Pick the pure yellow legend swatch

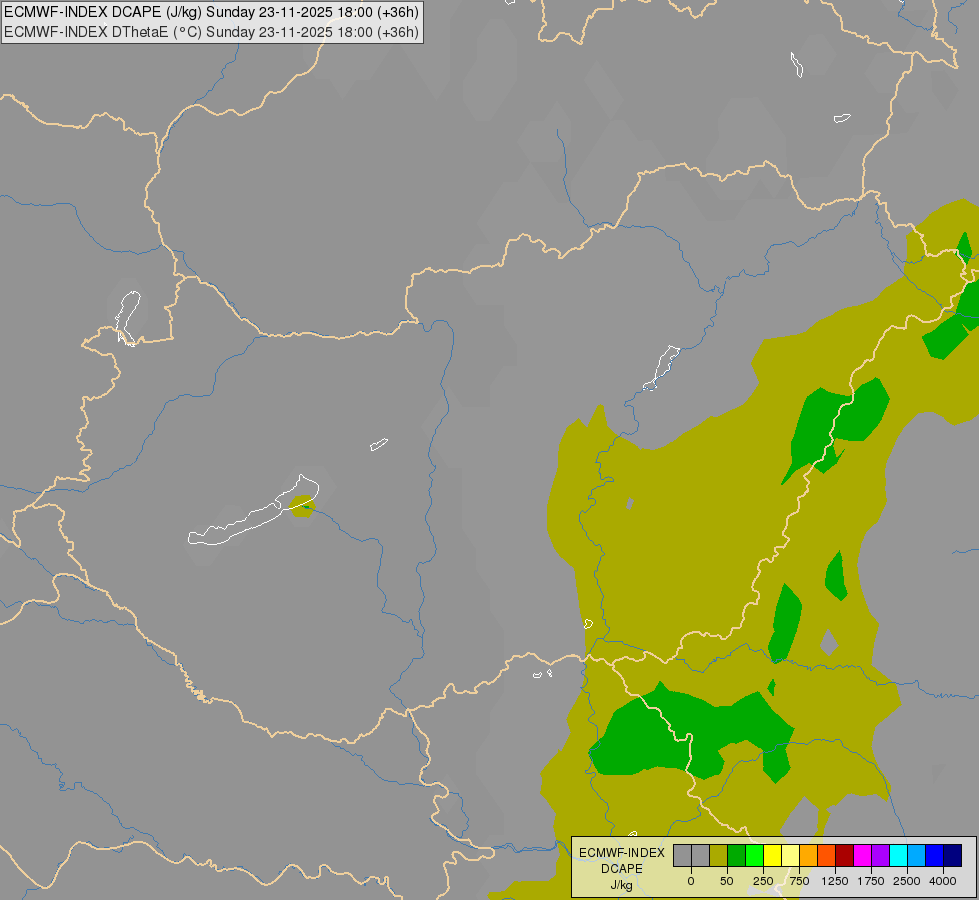[x=772, y=855]
